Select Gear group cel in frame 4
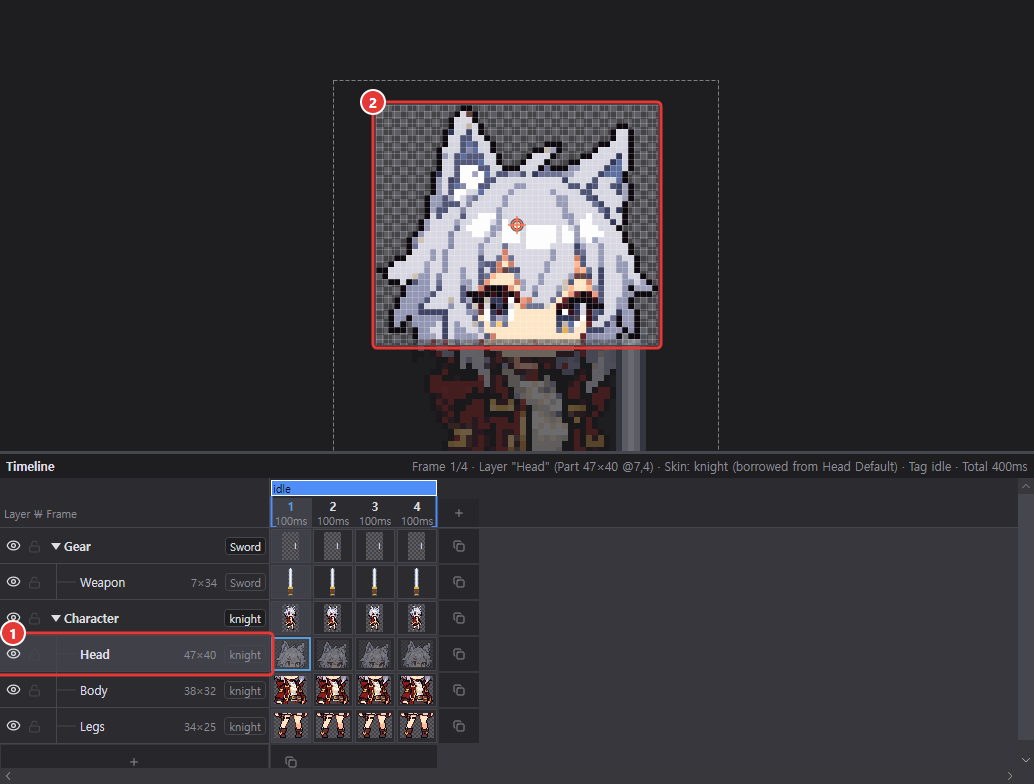This screenshot has width=1034, height=784. coord(417,547)
